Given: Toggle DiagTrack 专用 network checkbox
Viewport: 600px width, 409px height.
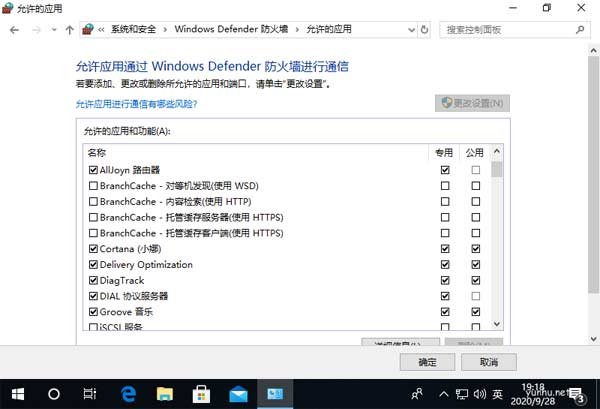Looking at the screenshot, I should (445, 280).
